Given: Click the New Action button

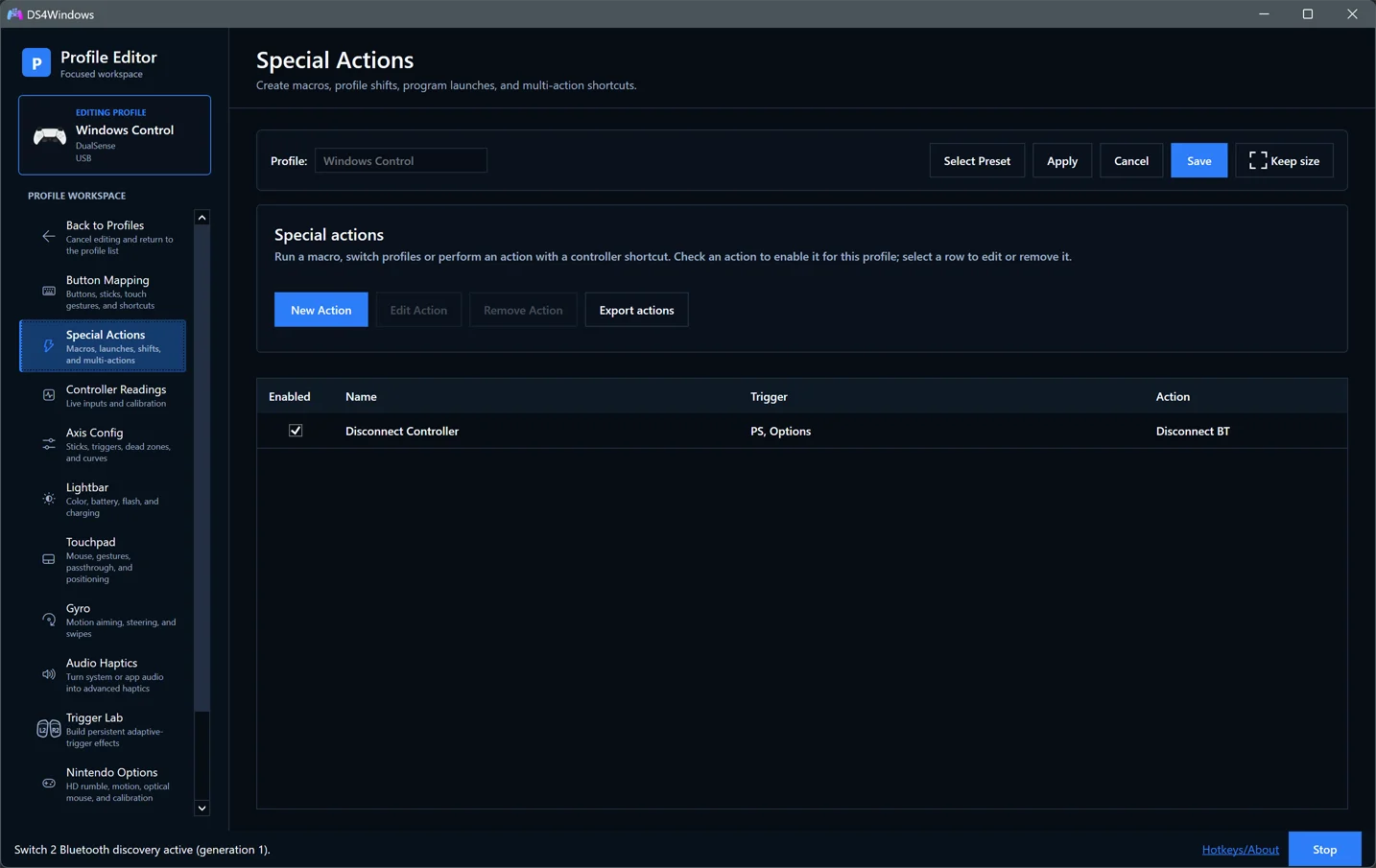Looking at the screenshot, I should 321,310.
